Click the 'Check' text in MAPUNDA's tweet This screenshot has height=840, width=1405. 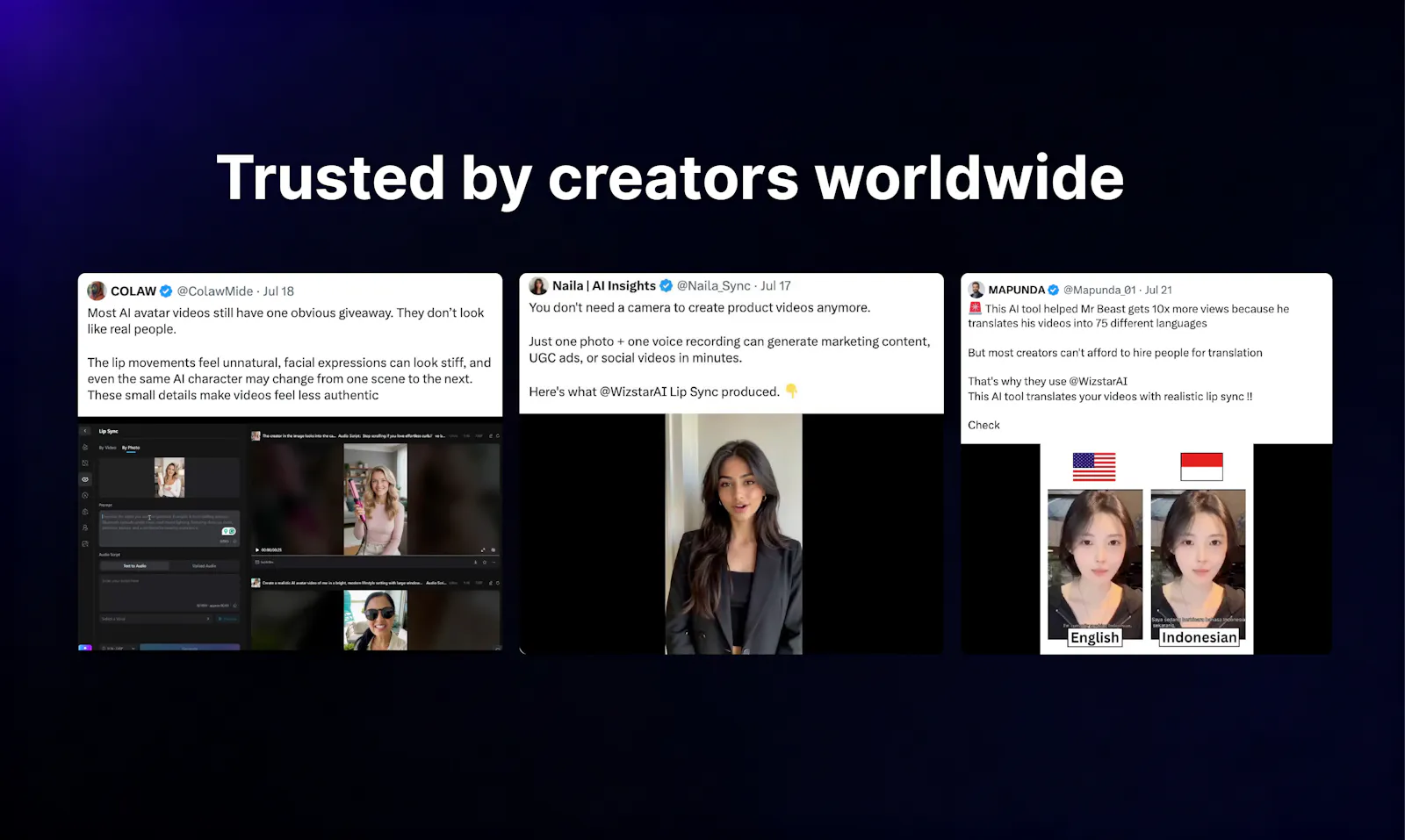(983, 425)
